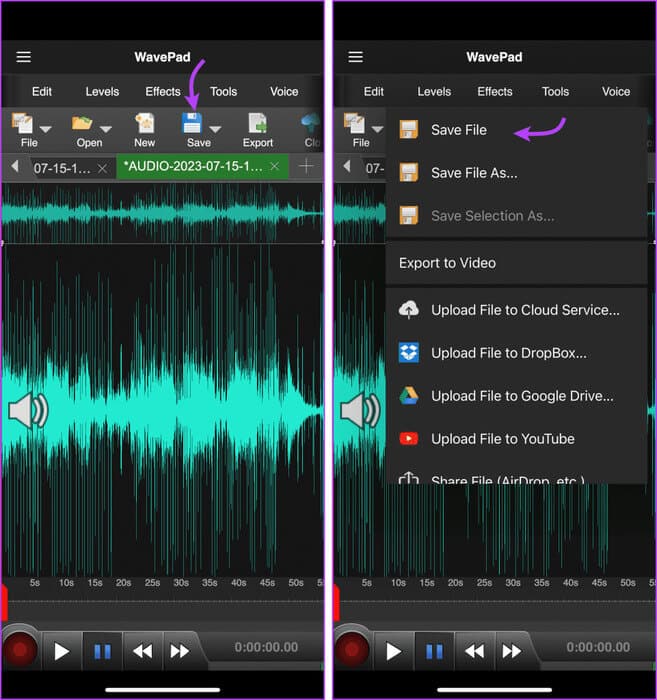Open hamburger menu in right WavePad screen
The width and height of the screenshot is (657, 700).
(355, 57)
